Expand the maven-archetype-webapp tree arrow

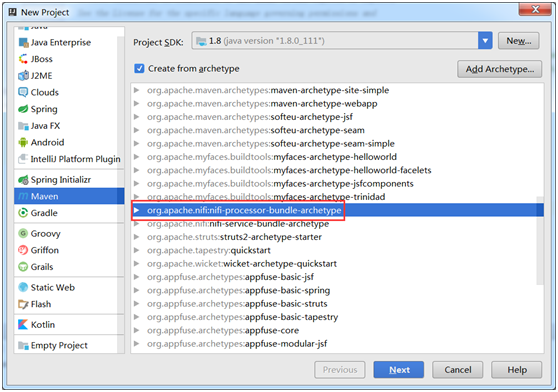(x=136, y=104)
